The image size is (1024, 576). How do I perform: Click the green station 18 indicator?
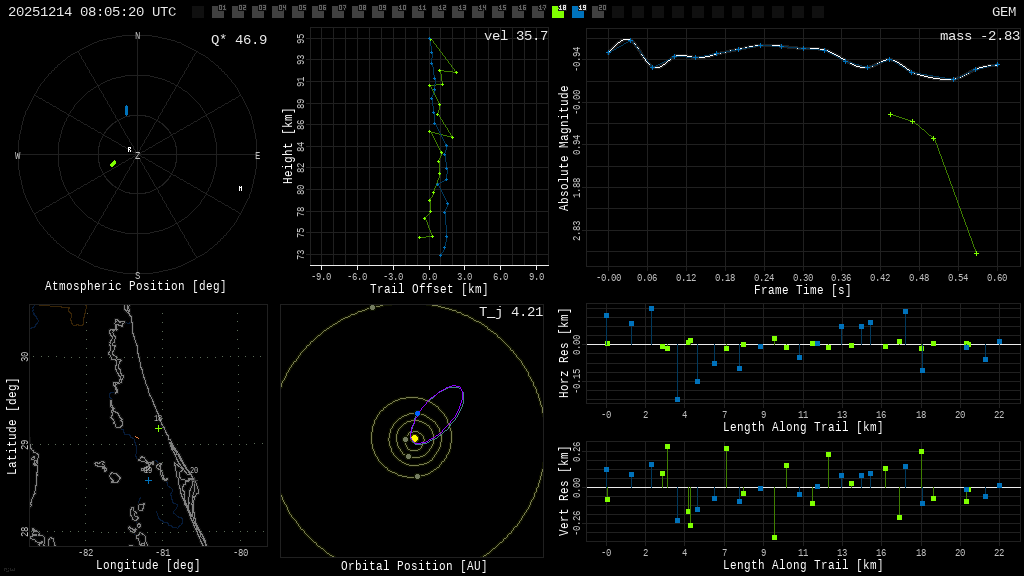pyautogui.click(x=558, y=12)
